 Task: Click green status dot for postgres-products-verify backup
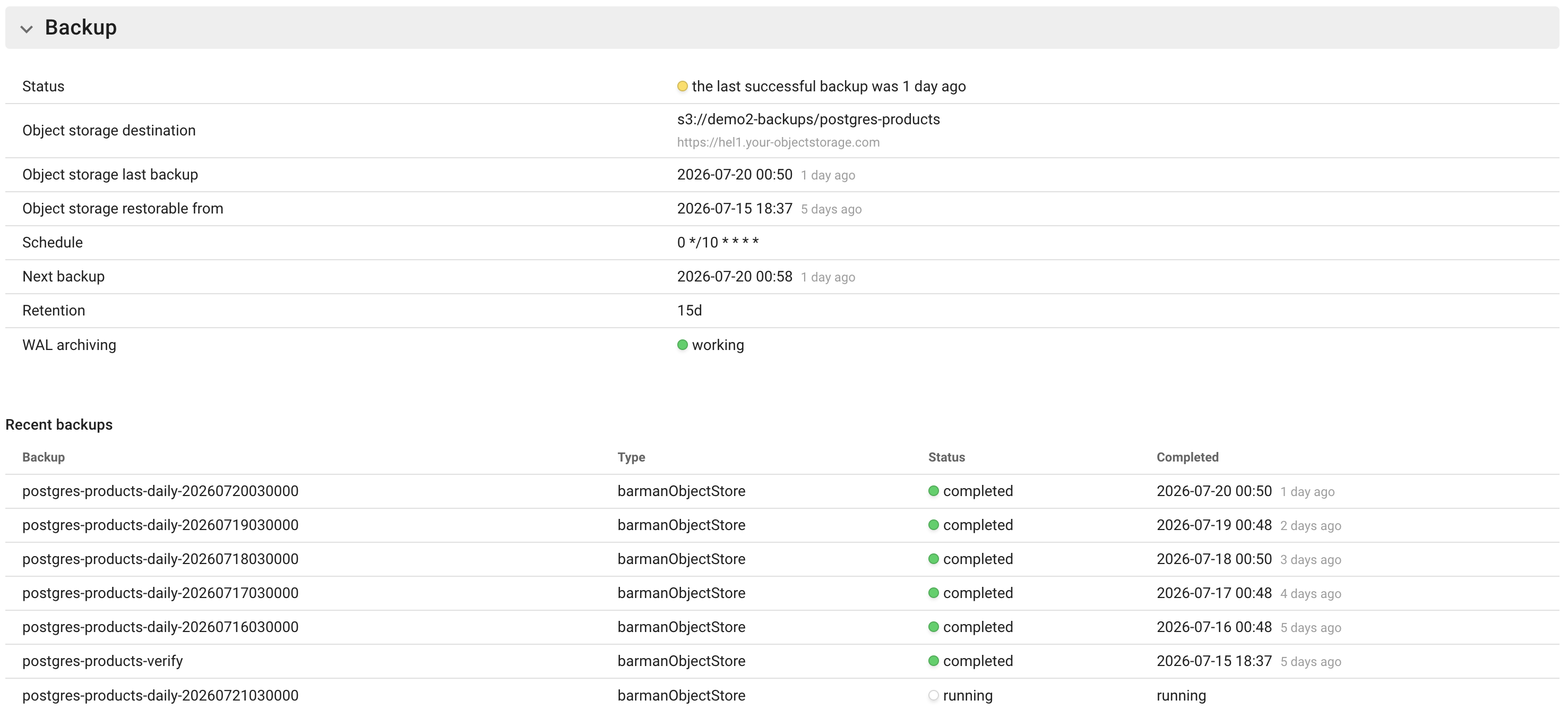[x=933, y=661]
